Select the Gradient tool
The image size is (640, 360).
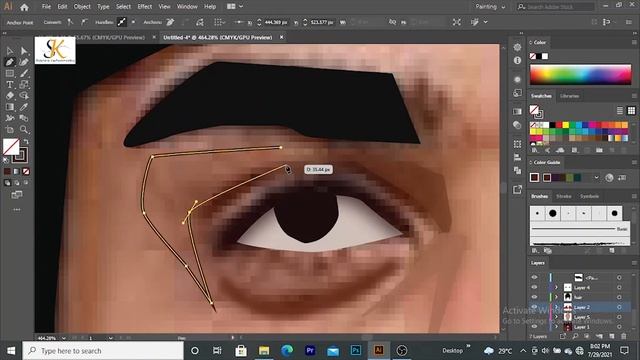9,107
